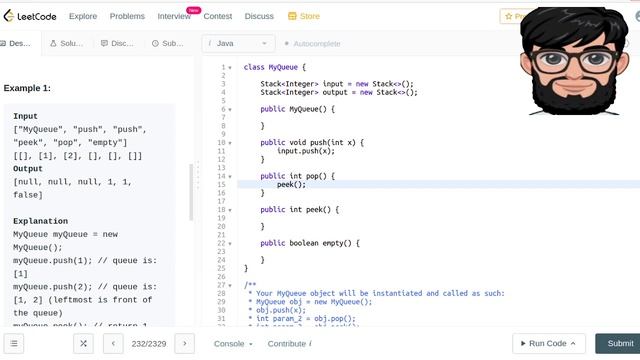Open the Explore menu item
Image resolution: width=640 pixels, height=360 pixels.
pyautogui.click(x=83, y=16)
